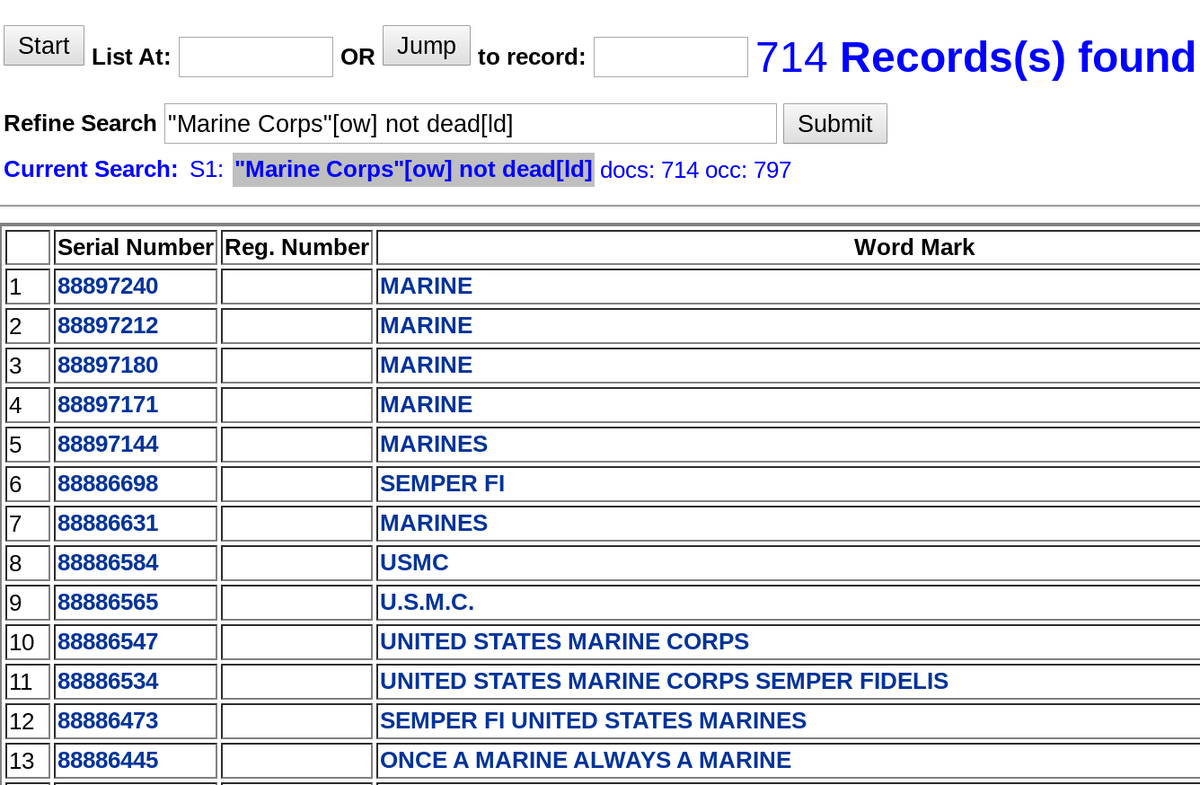Open serial number 88886698
The image size is (1200, 785).
[x=108, y=484]
